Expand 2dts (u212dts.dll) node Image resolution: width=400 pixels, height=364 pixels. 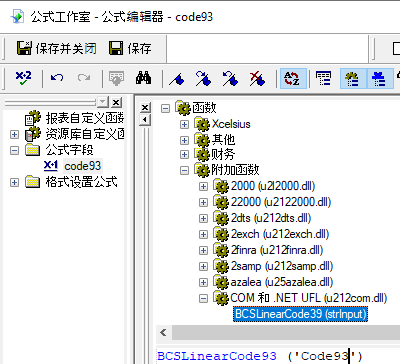(203, 218)
